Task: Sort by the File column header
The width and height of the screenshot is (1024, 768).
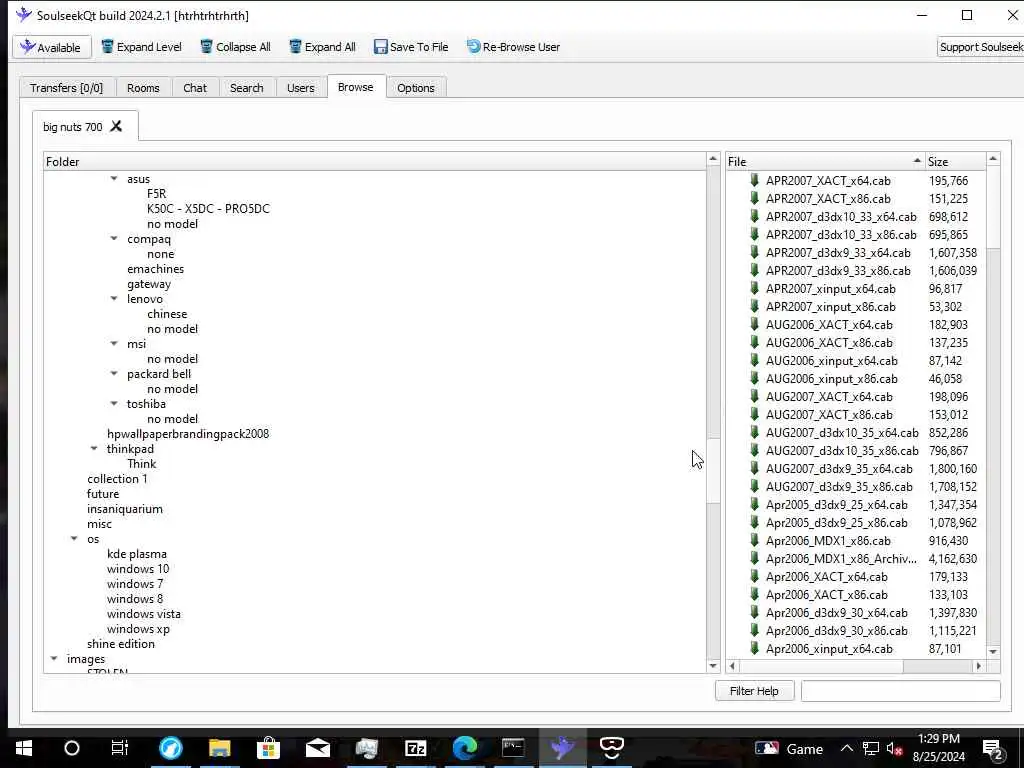Action: pos(825,161)
